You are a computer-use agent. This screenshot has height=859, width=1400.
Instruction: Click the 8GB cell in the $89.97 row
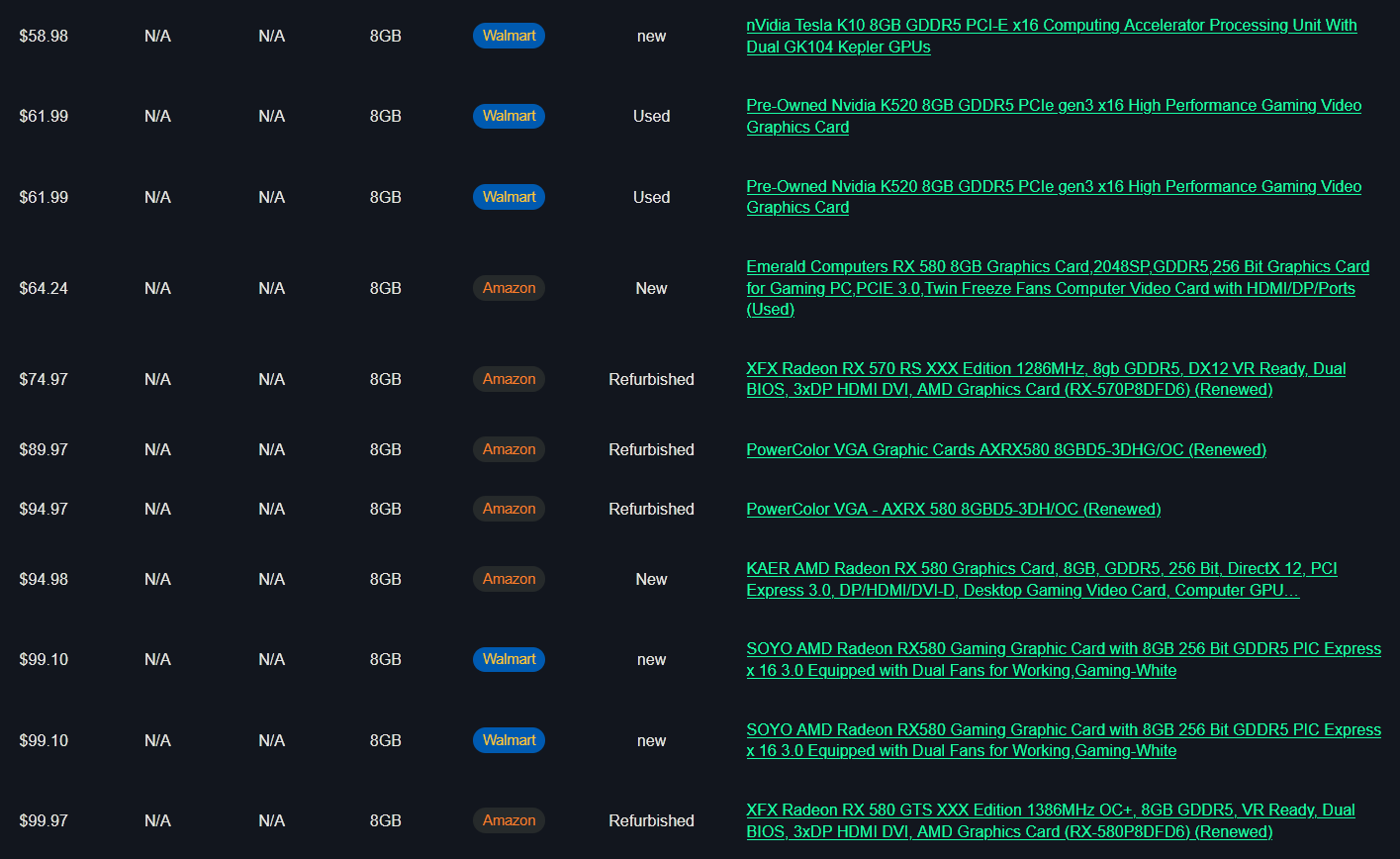click(x=386, y=449)
